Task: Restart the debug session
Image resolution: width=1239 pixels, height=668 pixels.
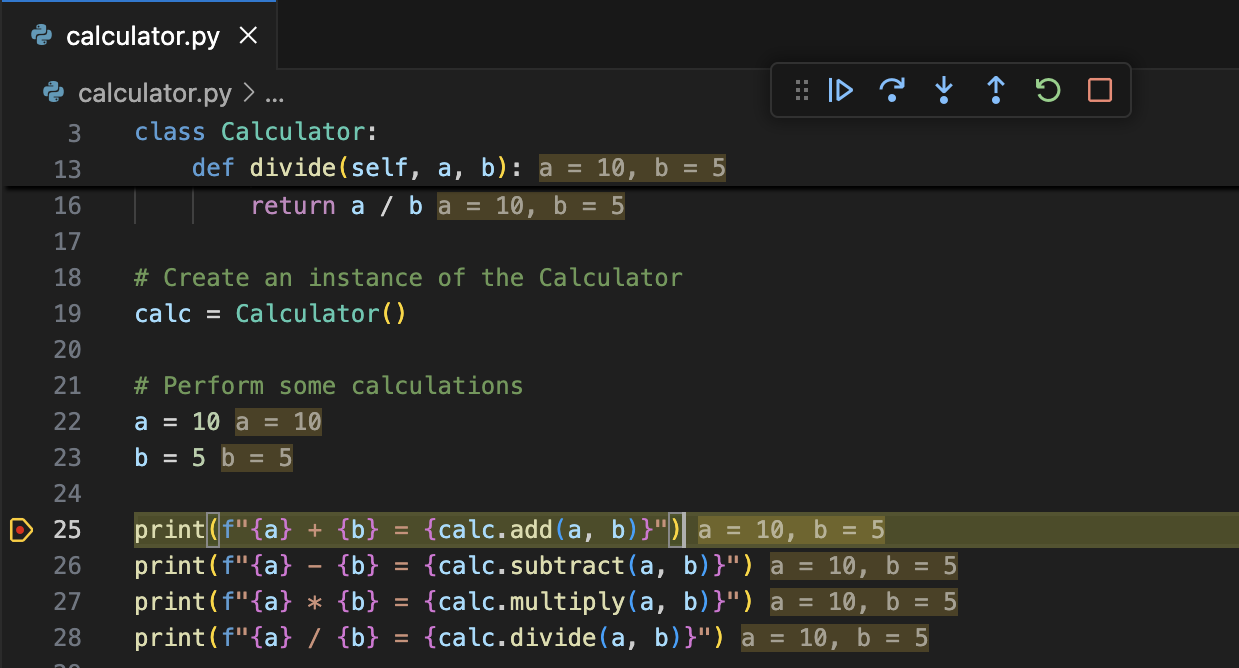Action: (1047, 90)
